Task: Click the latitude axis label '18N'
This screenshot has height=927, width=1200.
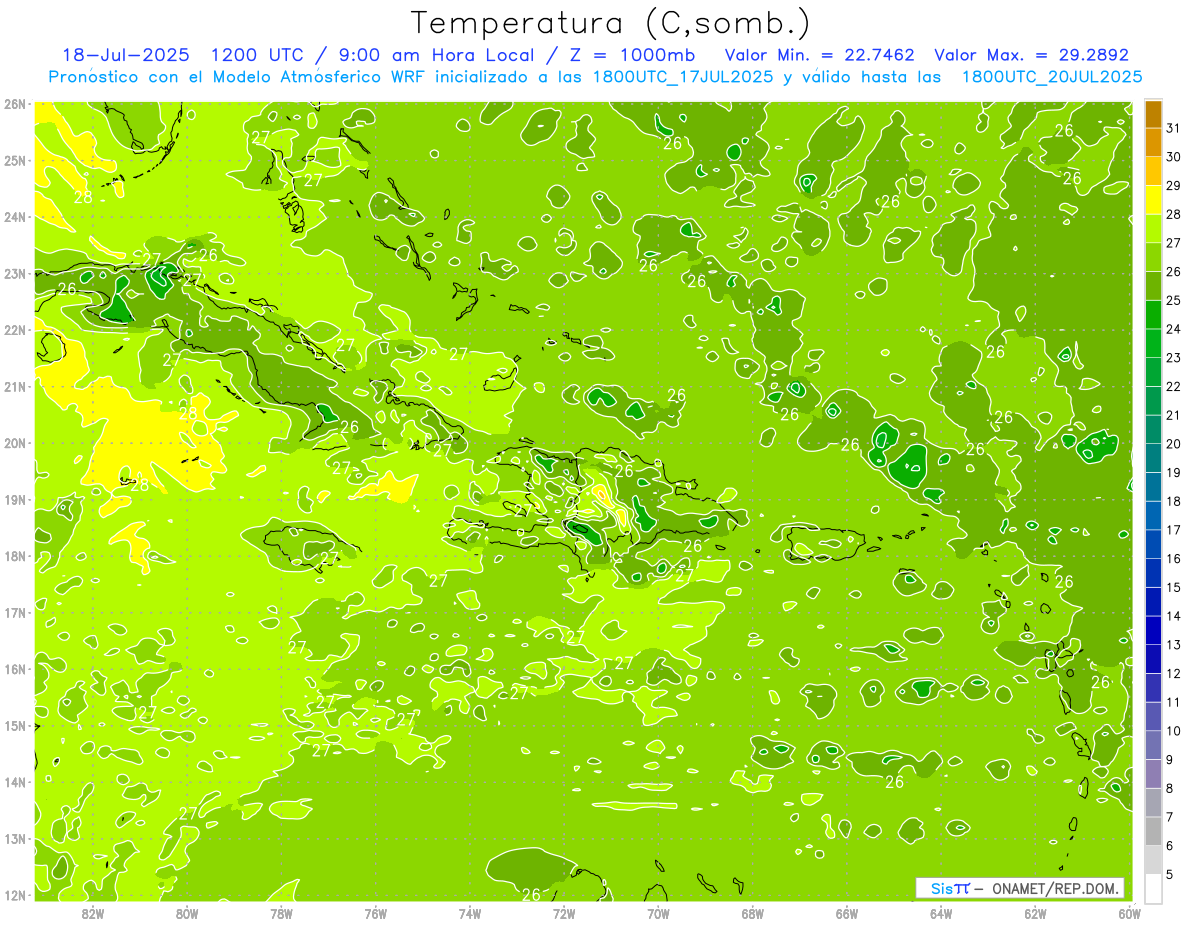Action: coord(14,556)
